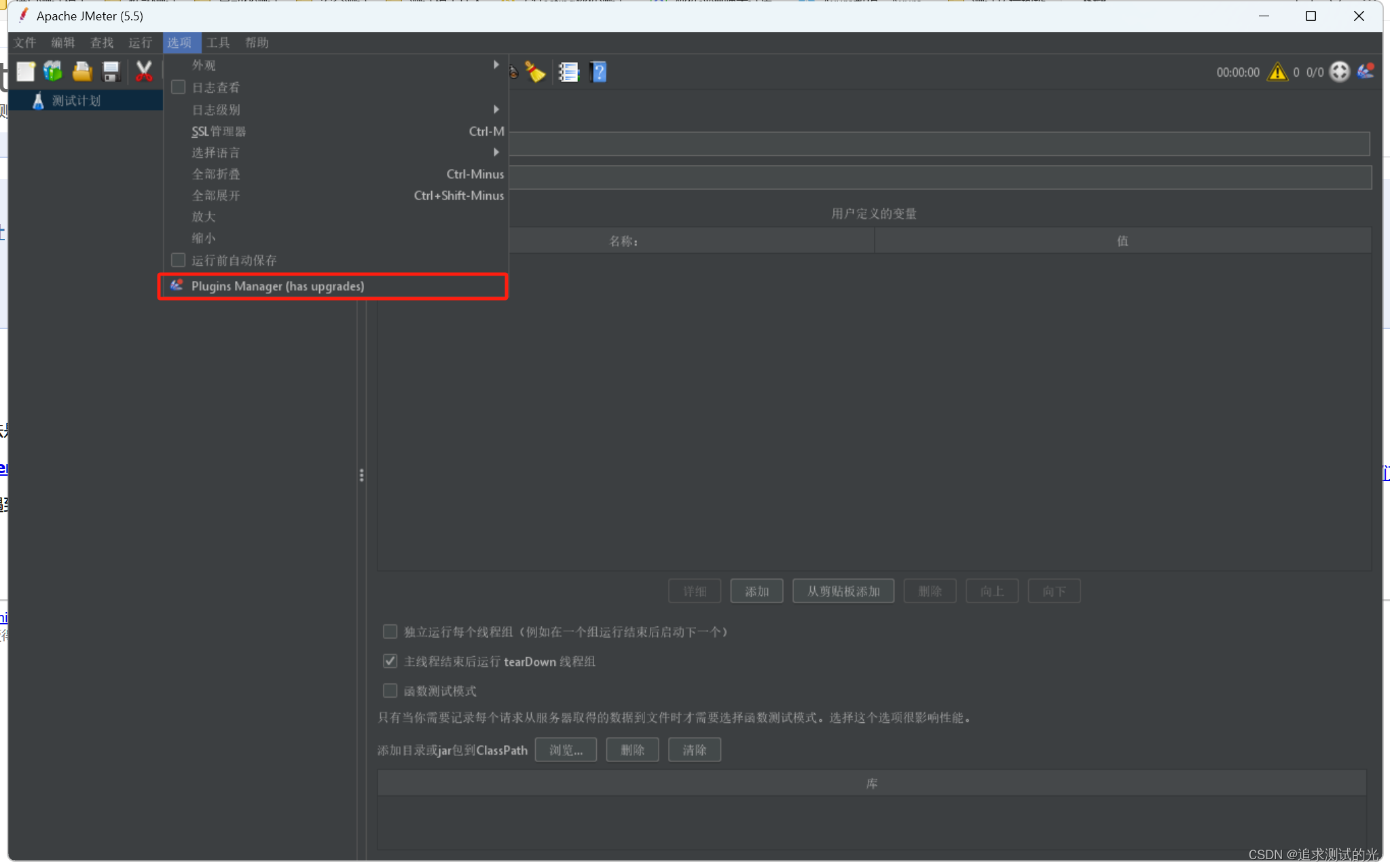Viewport: 1390px width, 868px height.
Task: Click the Cut scissors icon
Action: [144, 71]
